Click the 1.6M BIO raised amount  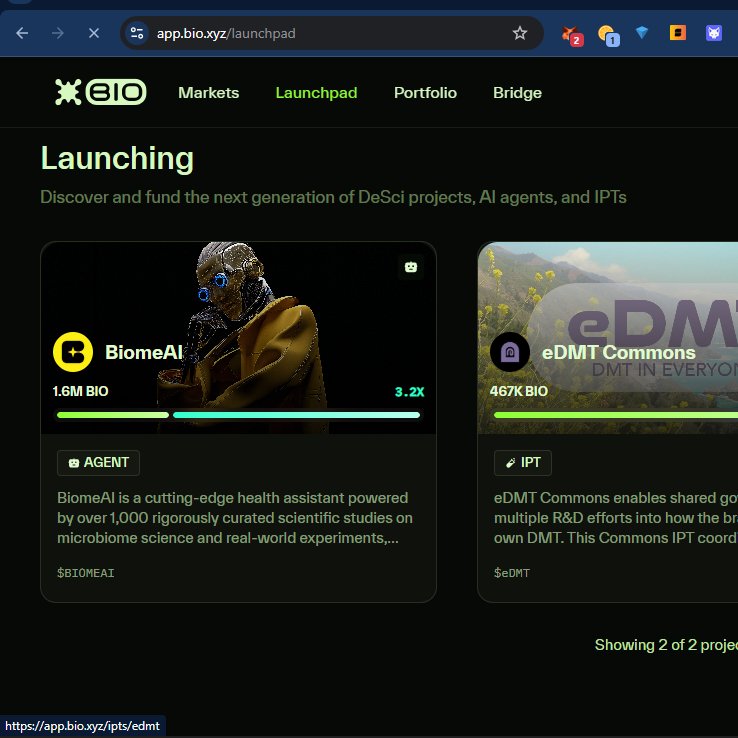[80, 391]
